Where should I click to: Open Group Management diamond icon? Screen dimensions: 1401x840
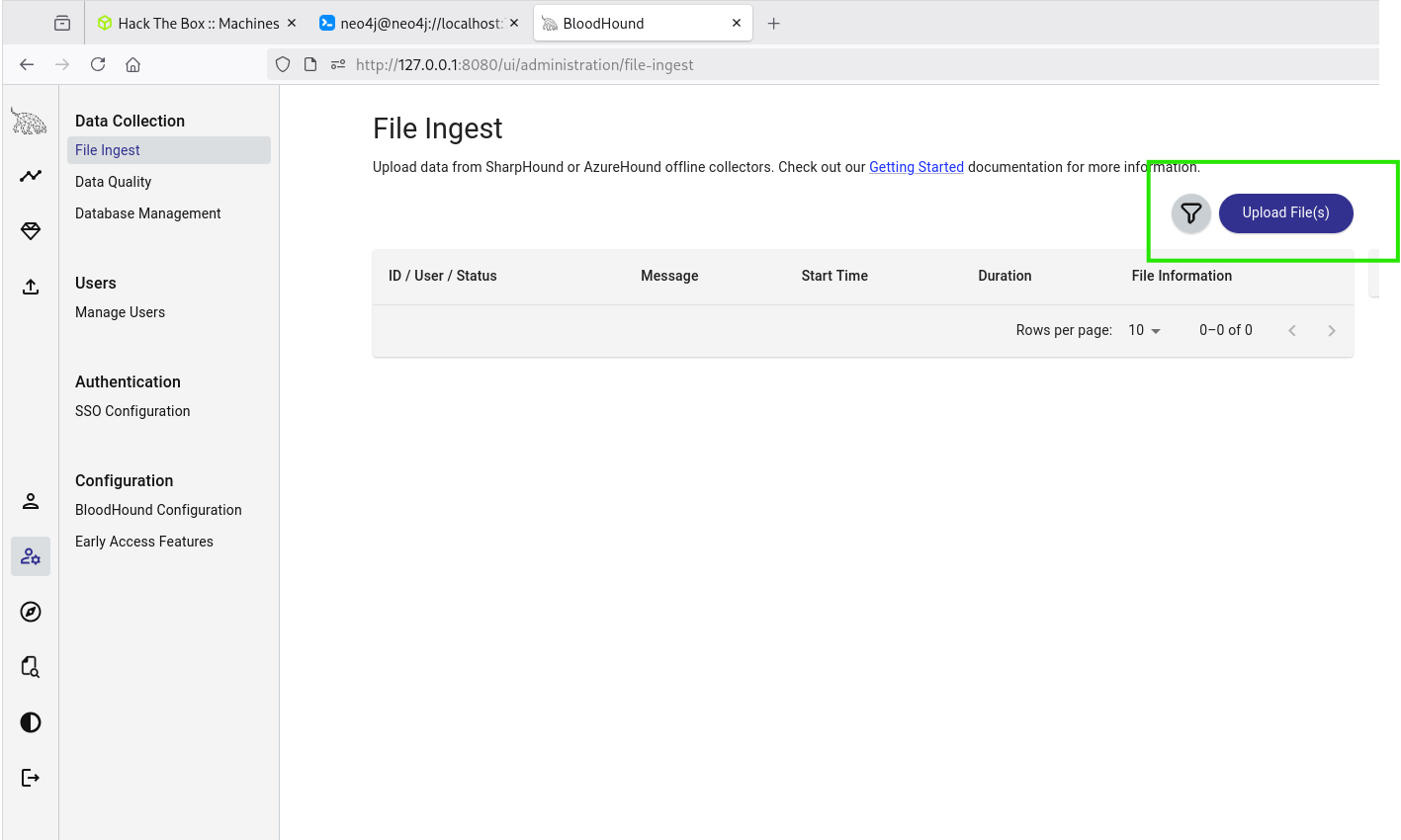pyautogui.click(x=31, y=231)
